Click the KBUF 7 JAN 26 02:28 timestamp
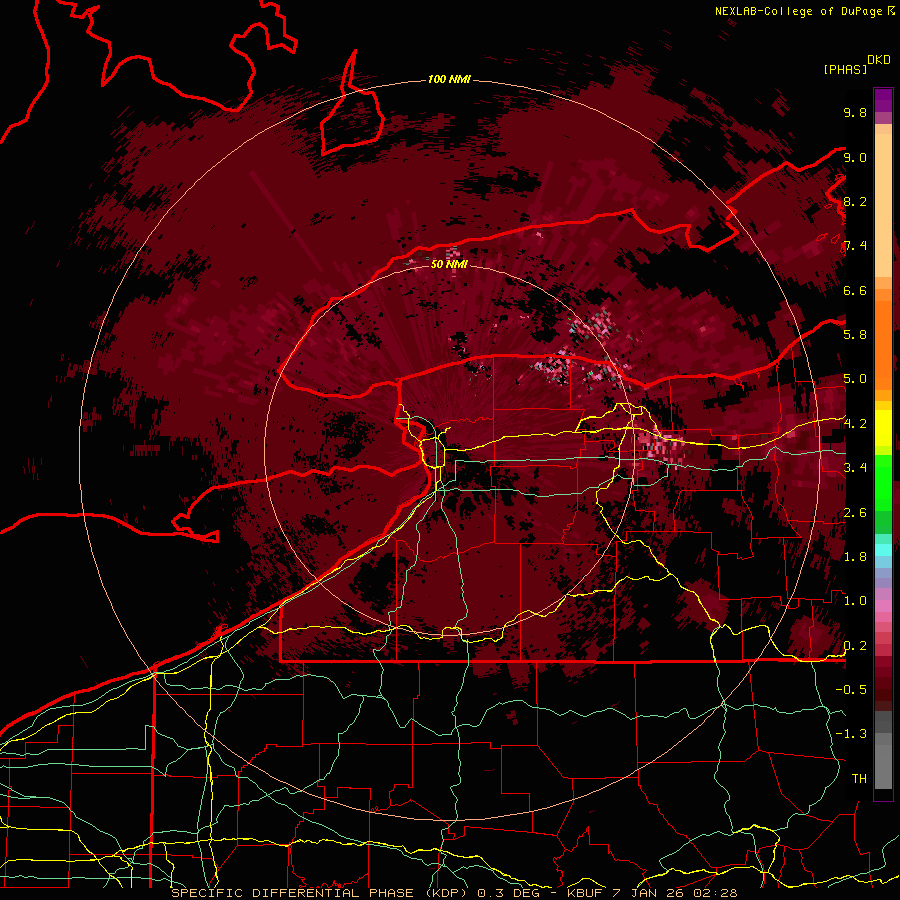 pyautogui.click(x=652, y=893)
